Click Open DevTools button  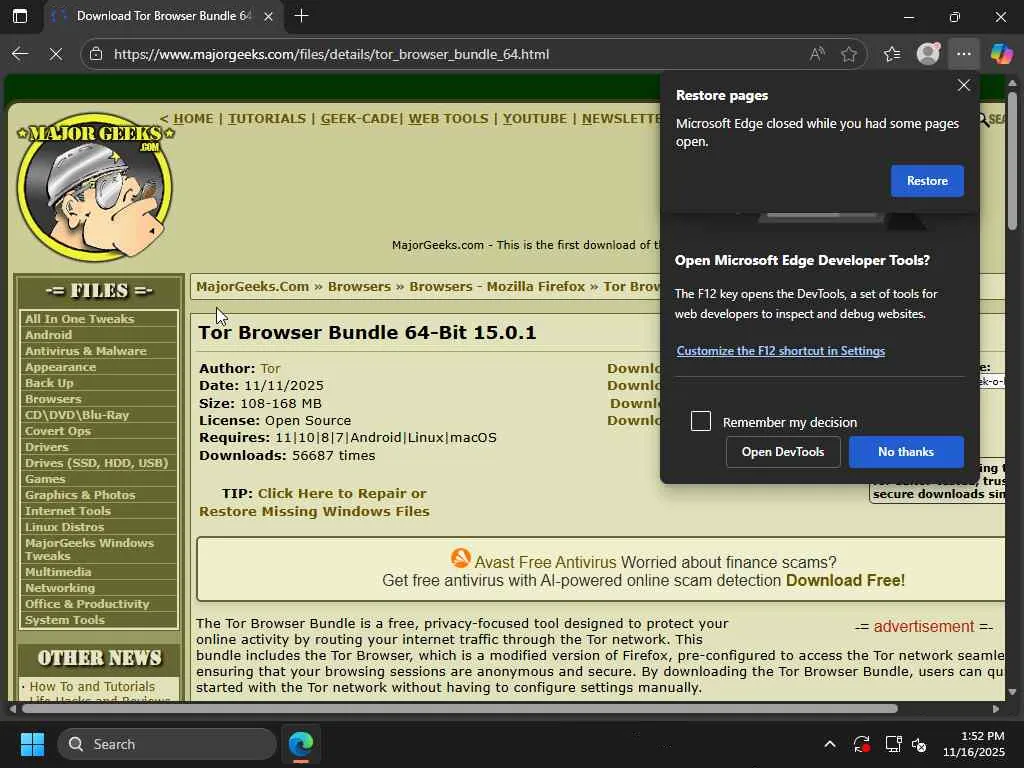782,452
